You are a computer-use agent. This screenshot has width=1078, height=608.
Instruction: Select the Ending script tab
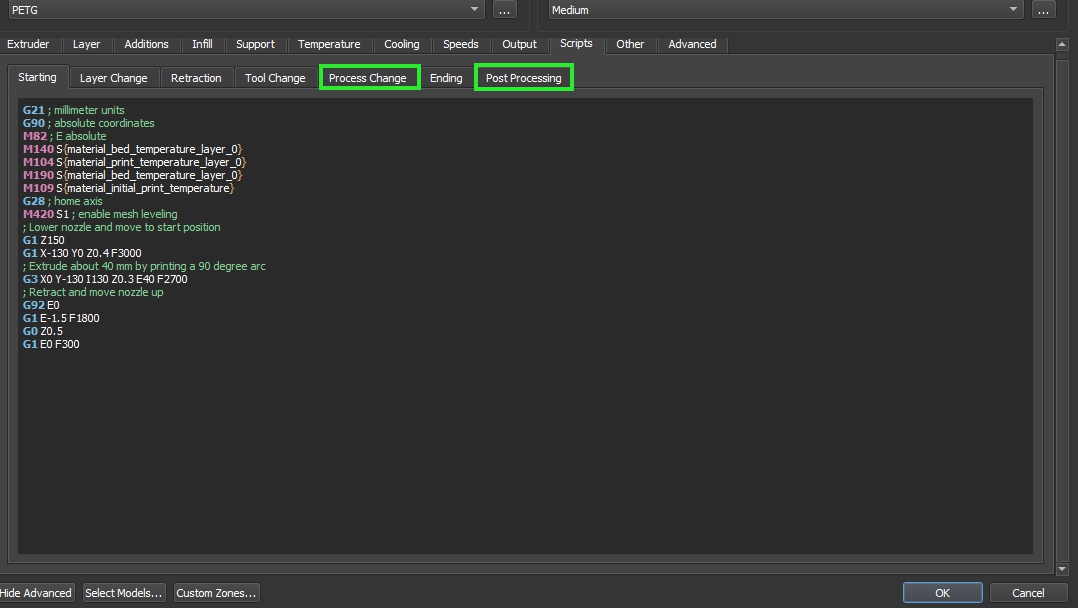[446, 78]
